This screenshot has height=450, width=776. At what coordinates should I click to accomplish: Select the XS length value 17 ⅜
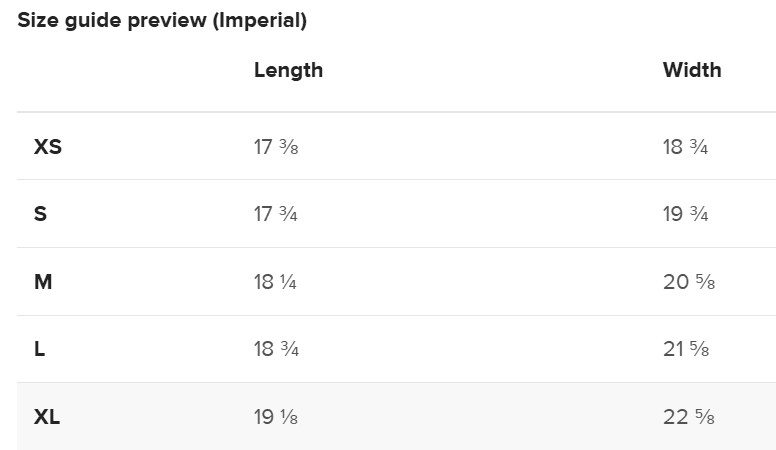tap(276, 147)
